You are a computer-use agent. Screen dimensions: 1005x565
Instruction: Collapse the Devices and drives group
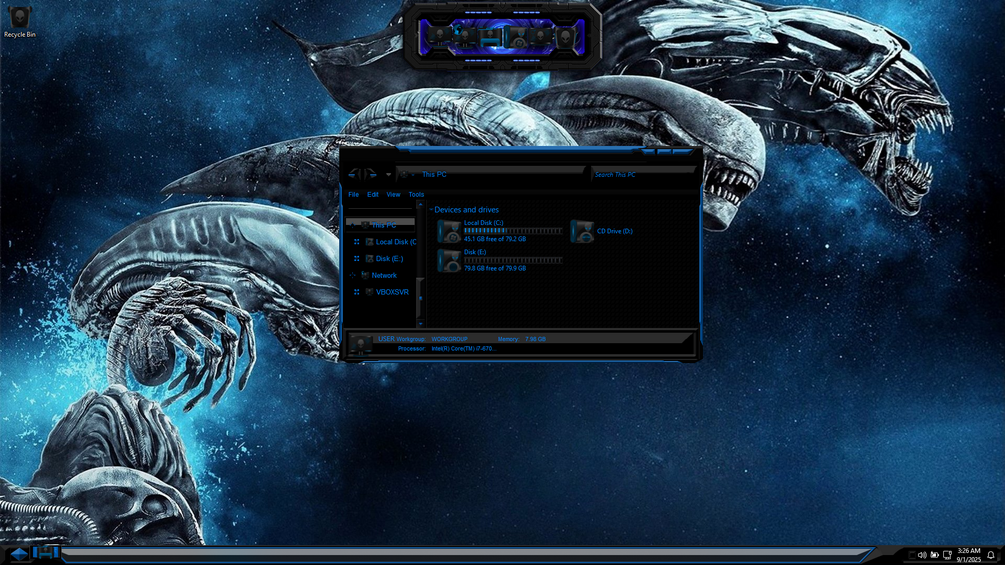pyautogui.click(x=431, y=209)
